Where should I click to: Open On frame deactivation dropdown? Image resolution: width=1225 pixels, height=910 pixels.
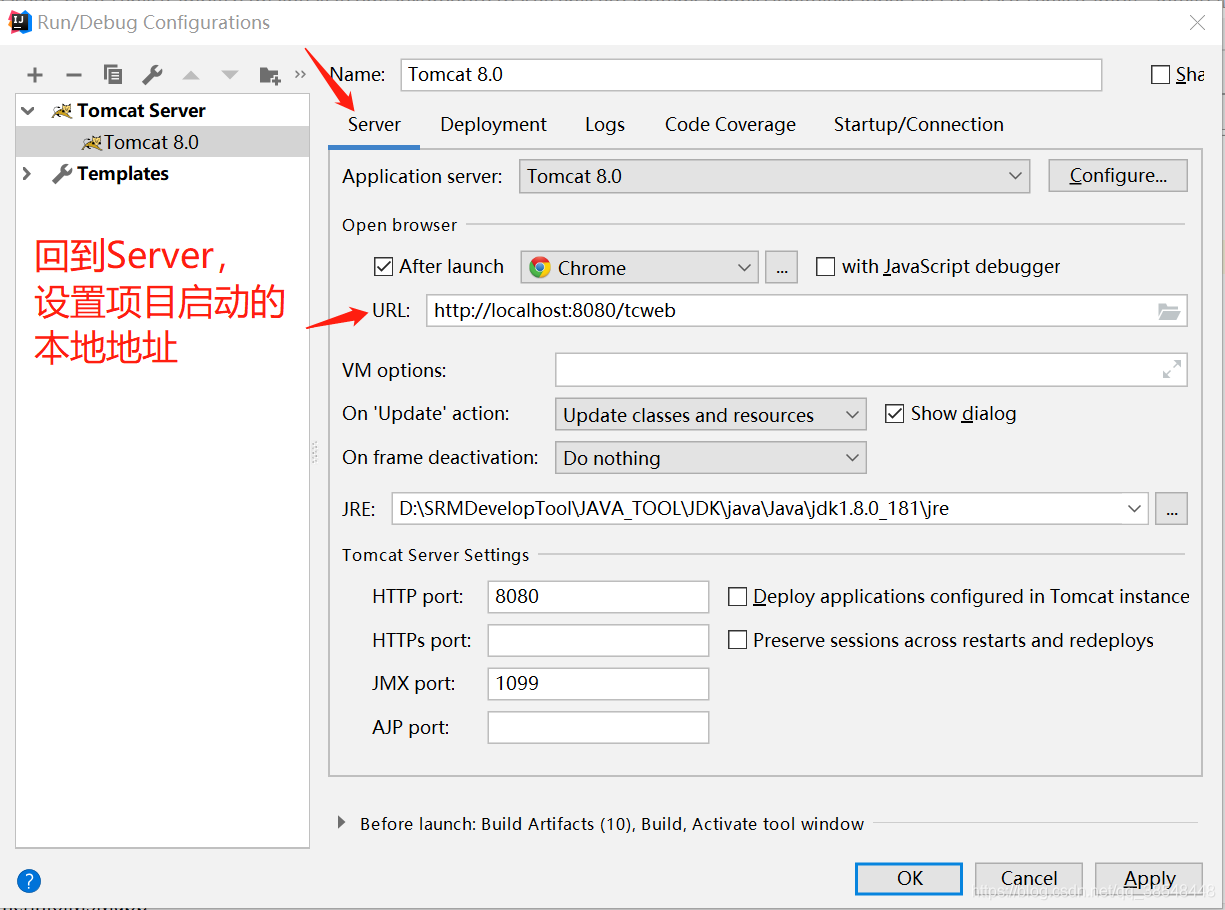[x=711, y=458]
